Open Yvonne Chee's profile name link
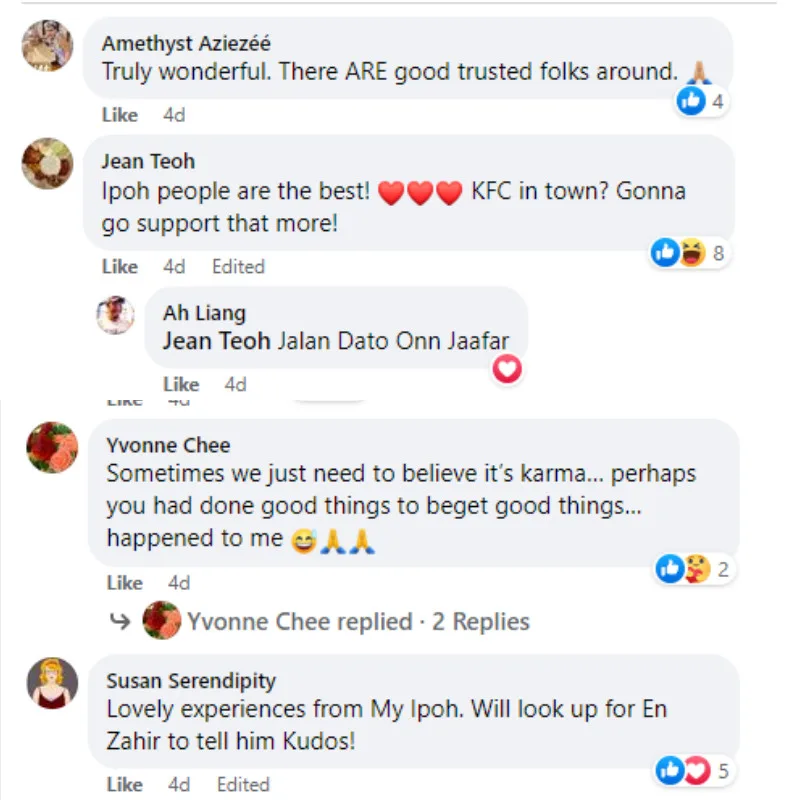800x800 pixels. (168, 445)
